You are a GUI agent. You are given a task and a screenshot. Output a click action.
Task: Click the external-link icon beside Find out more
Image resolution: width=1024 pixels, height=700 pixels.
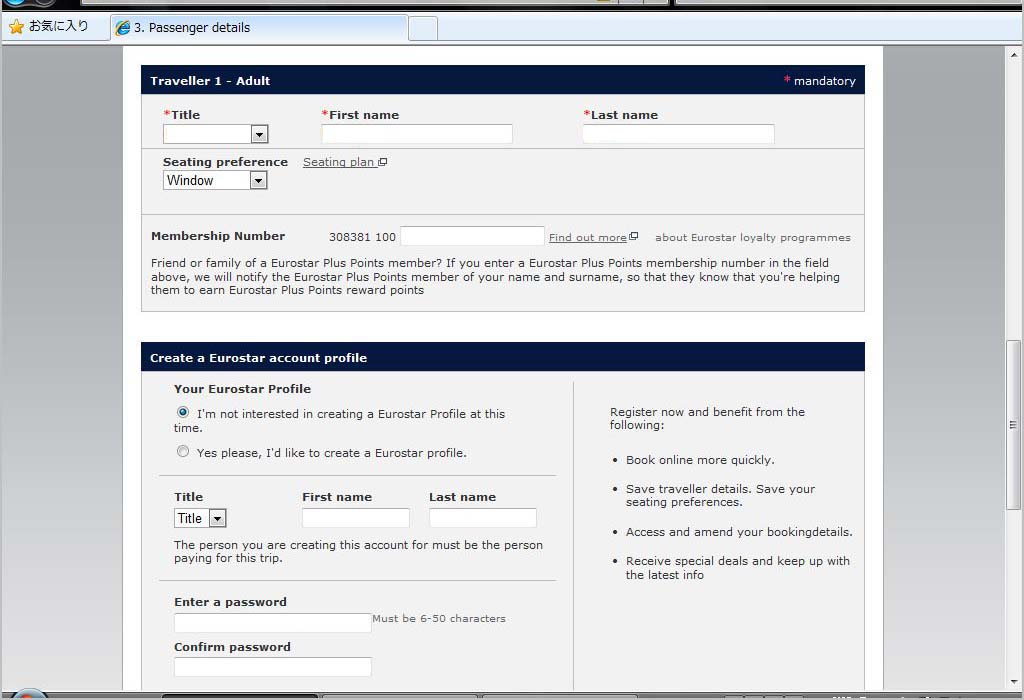pos(633,237)
